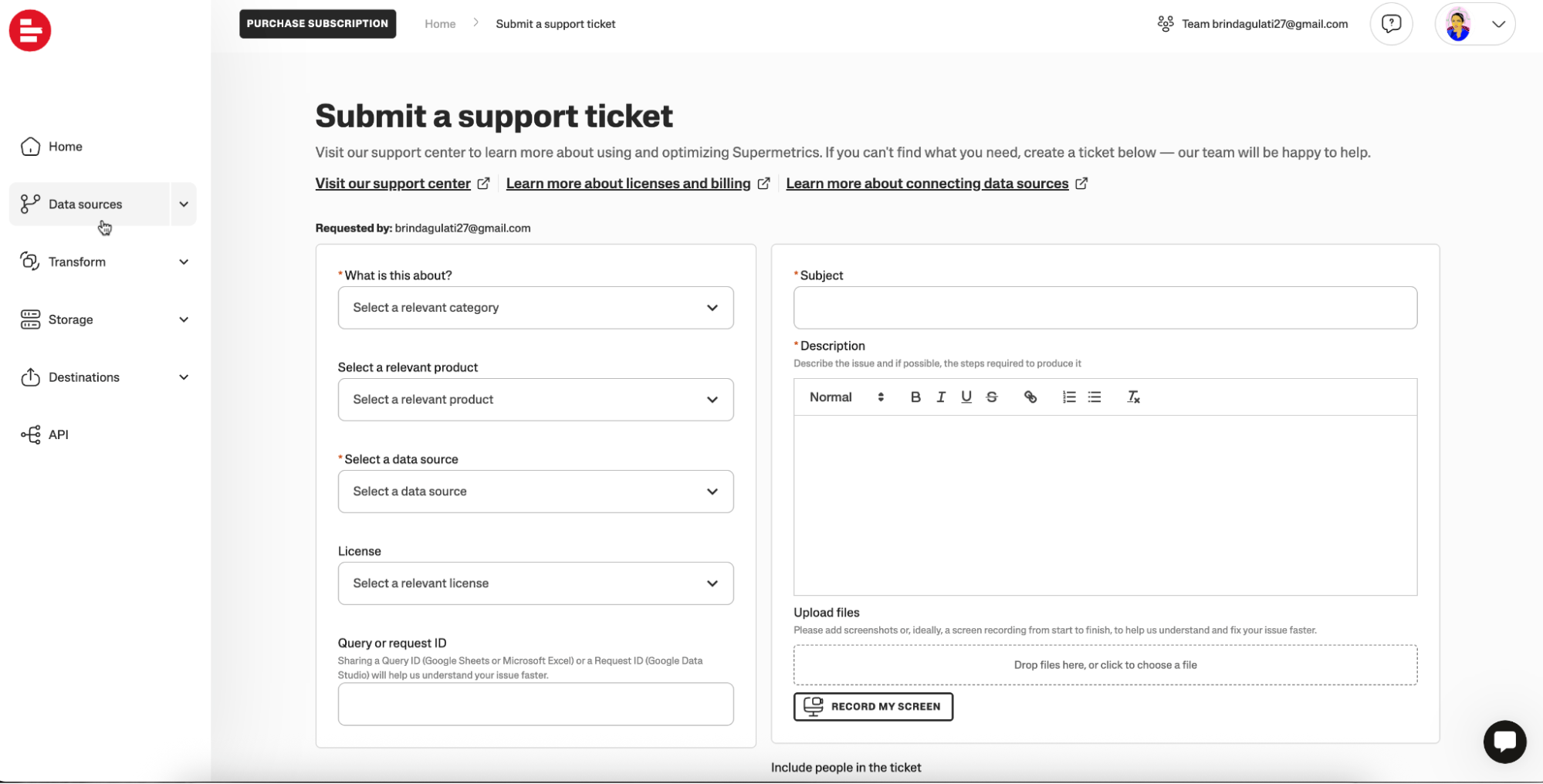
Task: Insert a link in description
Action: (x=1030, y=397)
